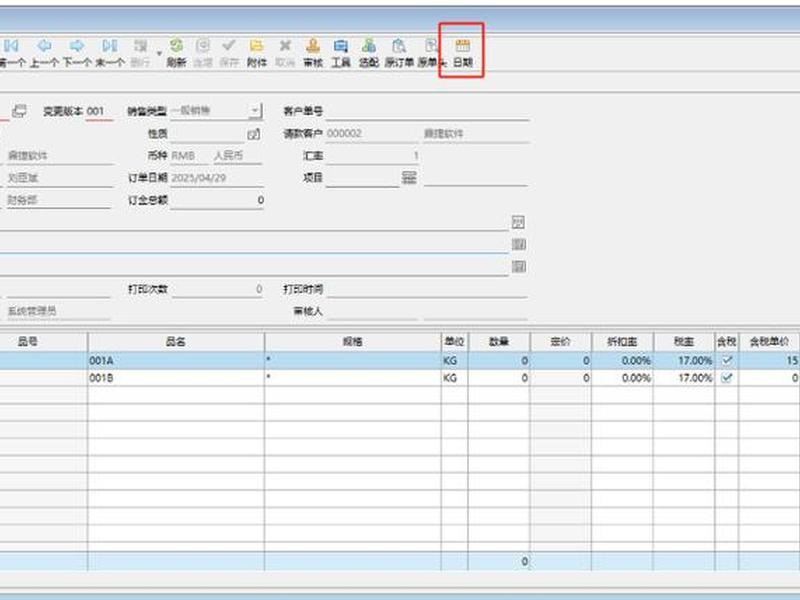
Task: Click the 变更版本 field showing 001
Action: (99, 111)
